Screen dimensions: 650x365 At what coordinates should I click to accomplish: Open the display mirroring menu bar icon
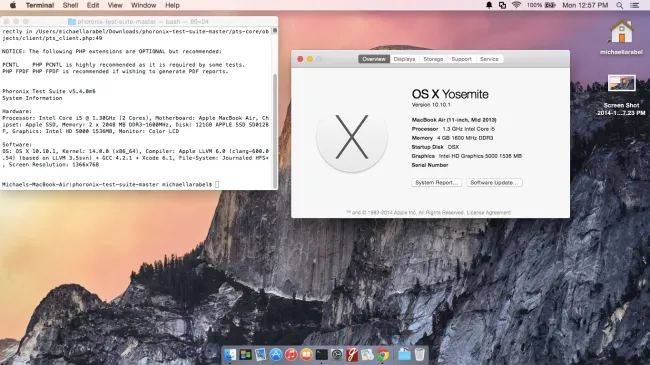(502, 5)
